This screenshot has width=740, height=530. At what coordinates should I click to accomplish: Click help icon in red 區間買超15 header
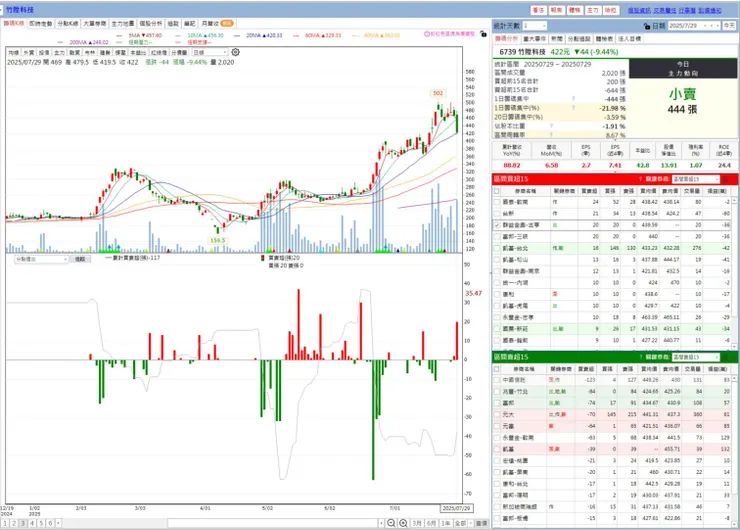tap(641, 179)
